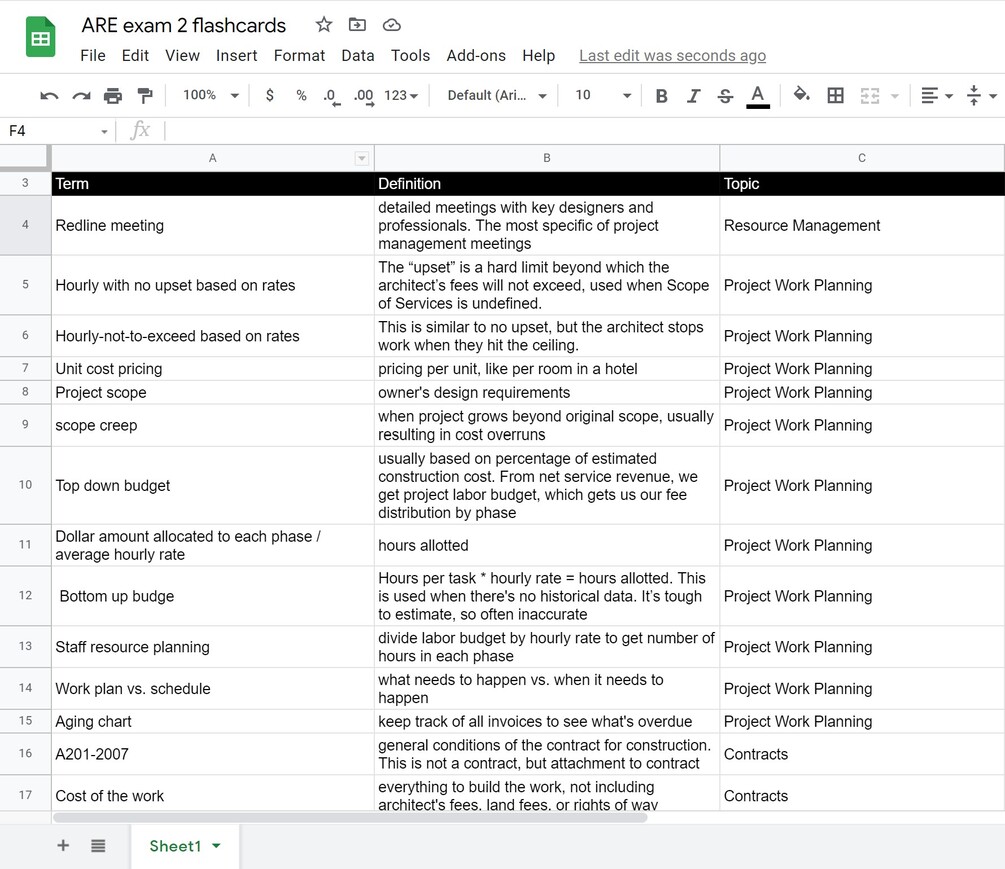Open the View menu

point(182,56)
